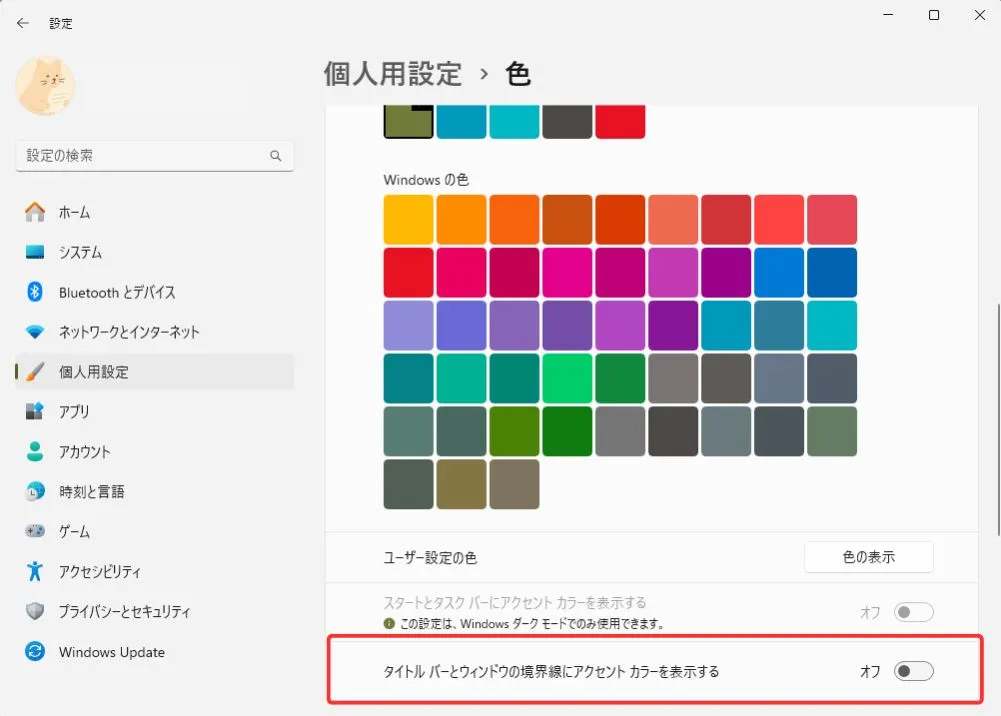Screen dimensions: 1001x716
Task: Toggle タイトル バーとウィンドウの境界線 accent color switch
Action: pyautogui.click(x=914, y=671)
